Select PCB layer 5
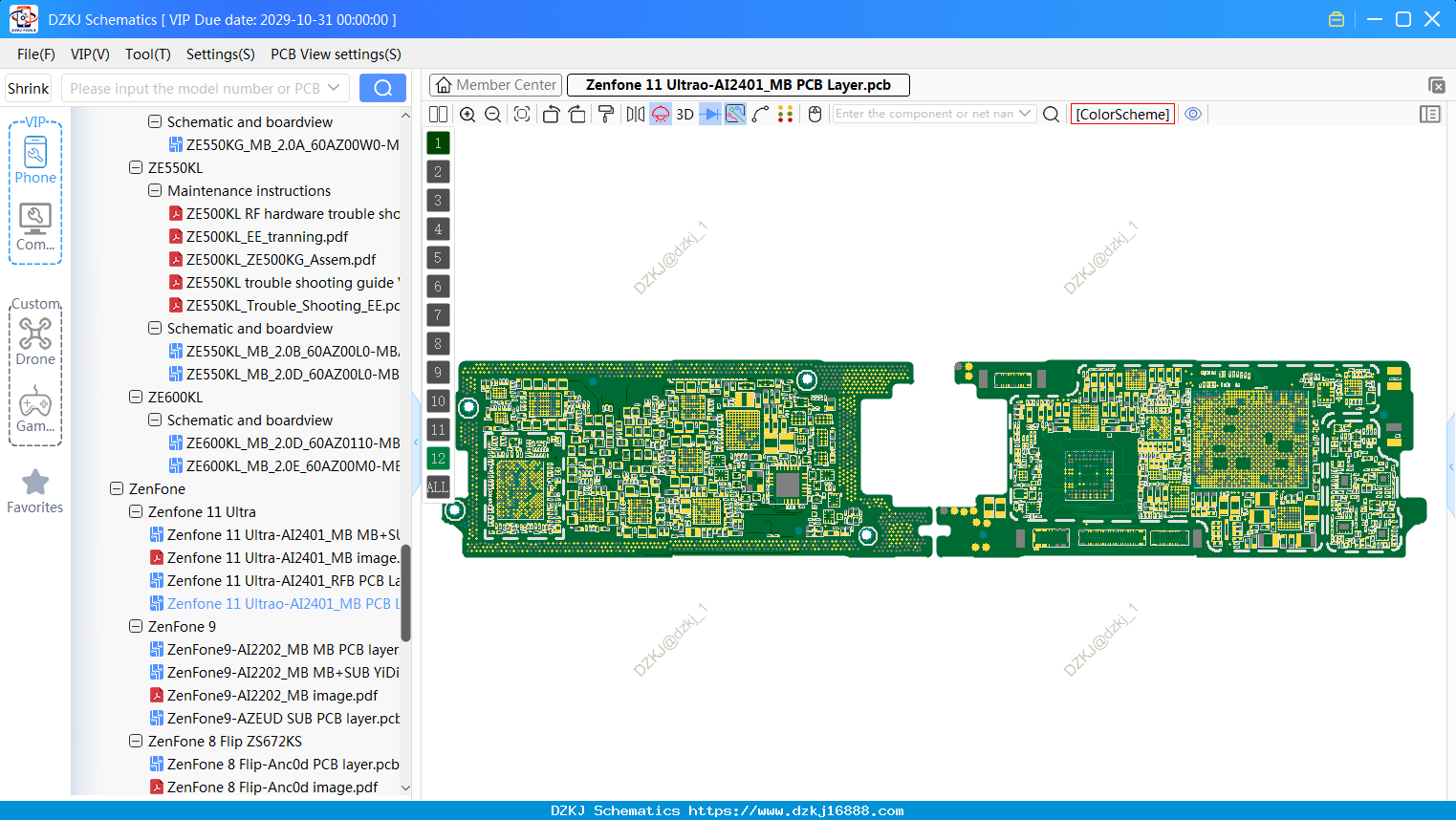Image resolution: width=1456 pixels, height=820 pixels. [x=438, y=258]
